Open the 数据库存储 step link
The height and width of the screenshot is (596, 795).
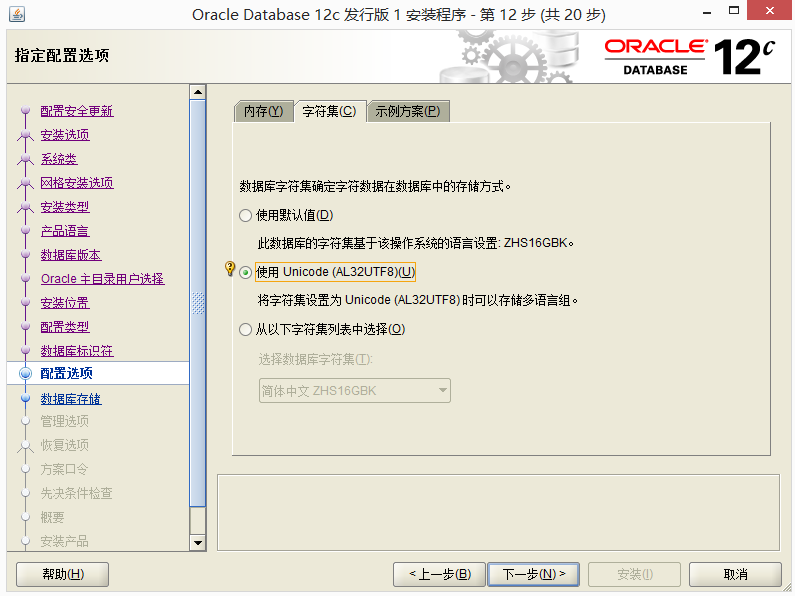click(71, 399)
